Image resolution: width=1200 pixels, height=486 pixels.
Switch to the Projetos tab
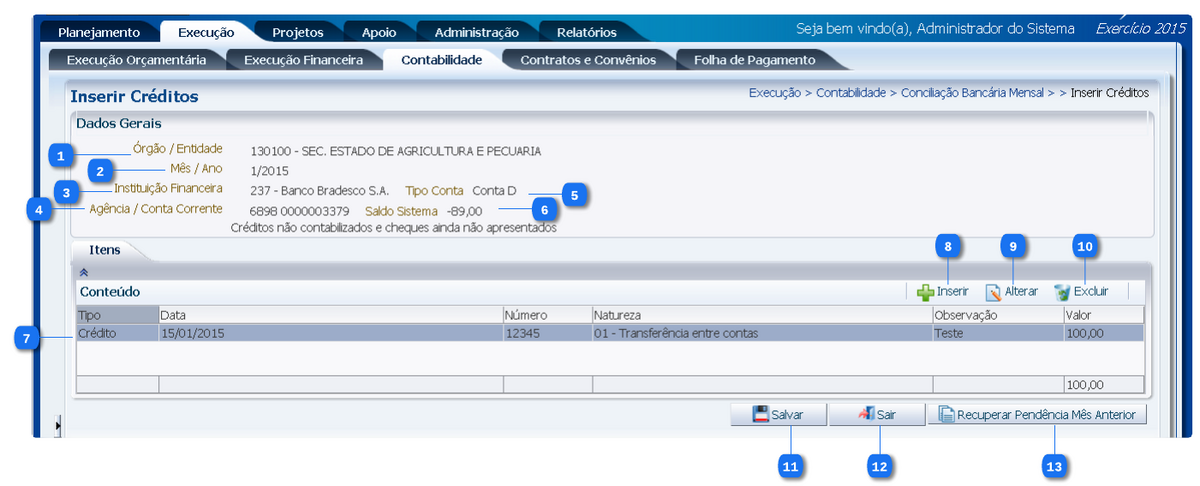297,32
